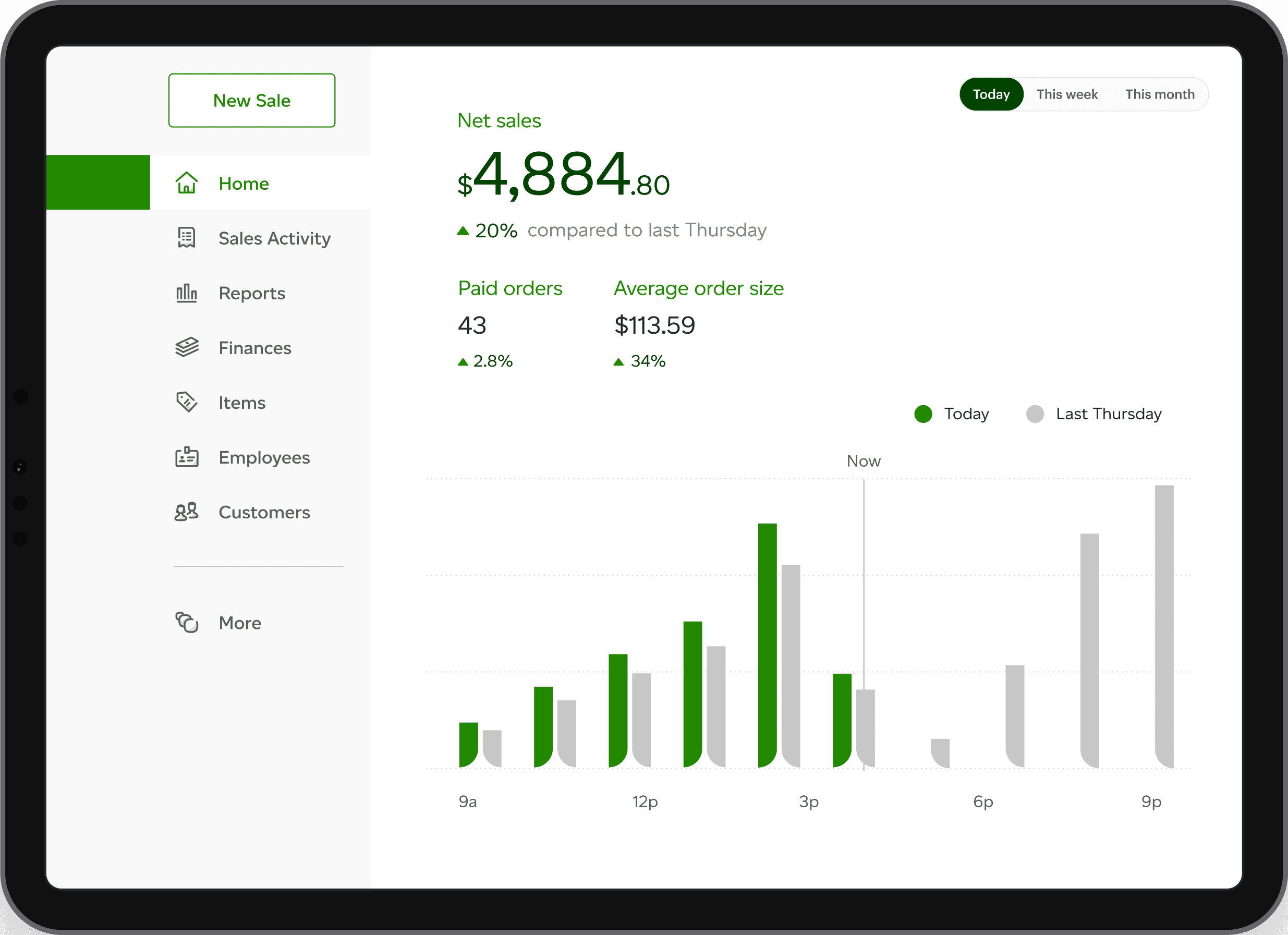Image resolution: width=1288 pixels, height=935 pixels.
Task: Click the green triangle beside 2.8%
Action: (x=463, y=362)
